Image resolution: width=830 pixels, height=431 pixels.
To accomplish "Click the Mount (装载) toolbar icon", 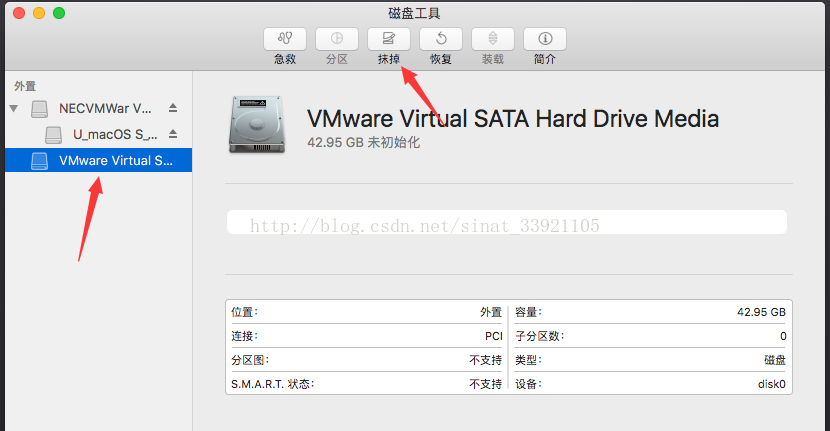I will point(492,39).
